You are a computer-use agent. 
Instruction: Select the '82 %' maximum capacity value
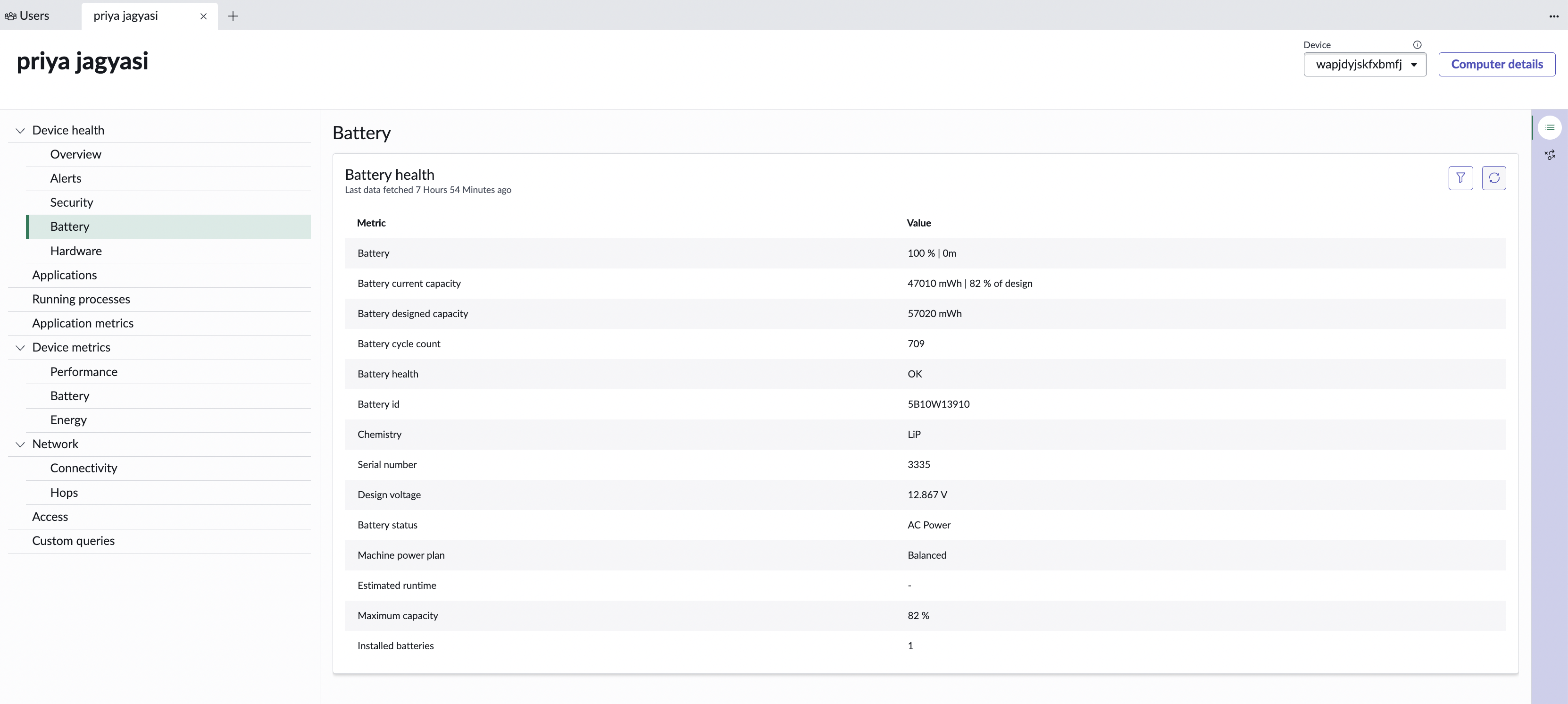[918, 615]
